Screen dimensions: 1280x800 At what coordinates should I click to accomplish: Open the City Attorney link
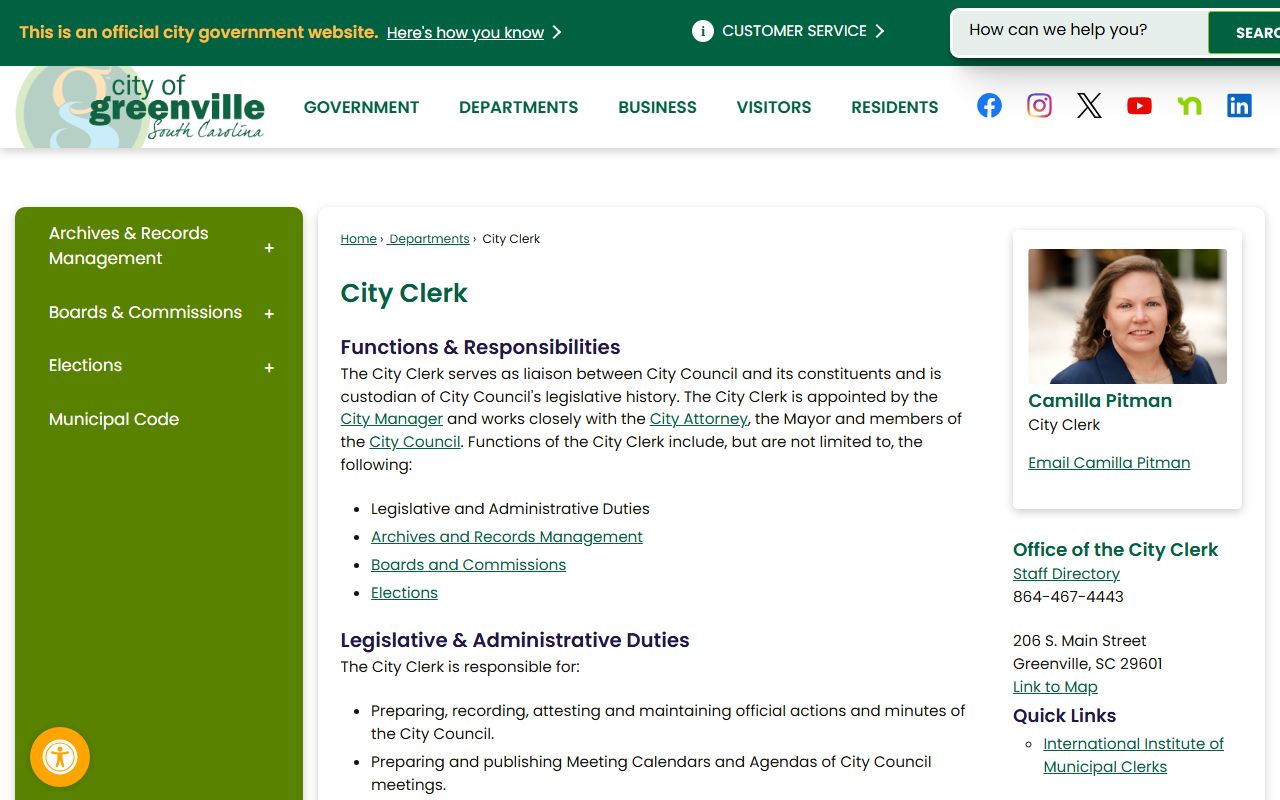698,419
